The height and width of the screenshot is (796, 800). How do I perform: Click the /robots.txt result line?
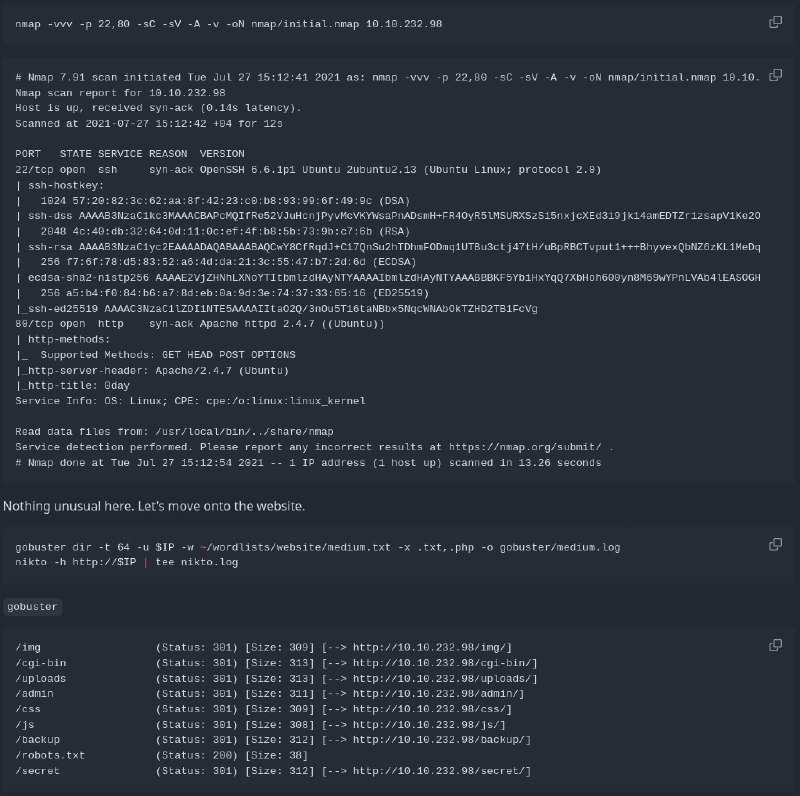[161, 755]
